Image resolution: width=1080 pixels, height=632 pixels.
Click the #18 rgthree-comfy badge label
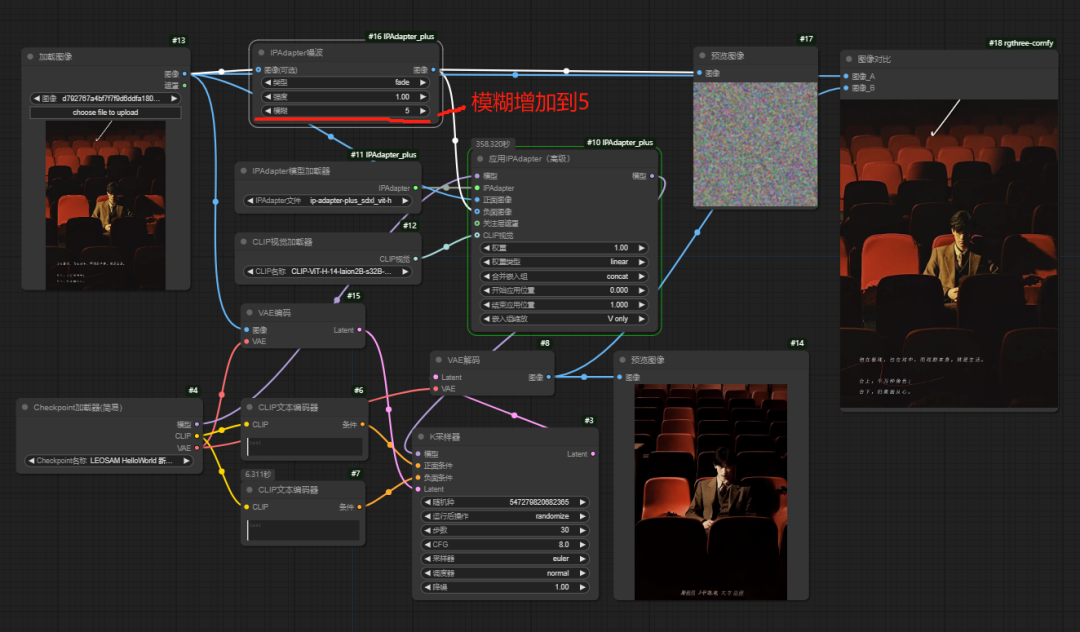[1021, 43]
